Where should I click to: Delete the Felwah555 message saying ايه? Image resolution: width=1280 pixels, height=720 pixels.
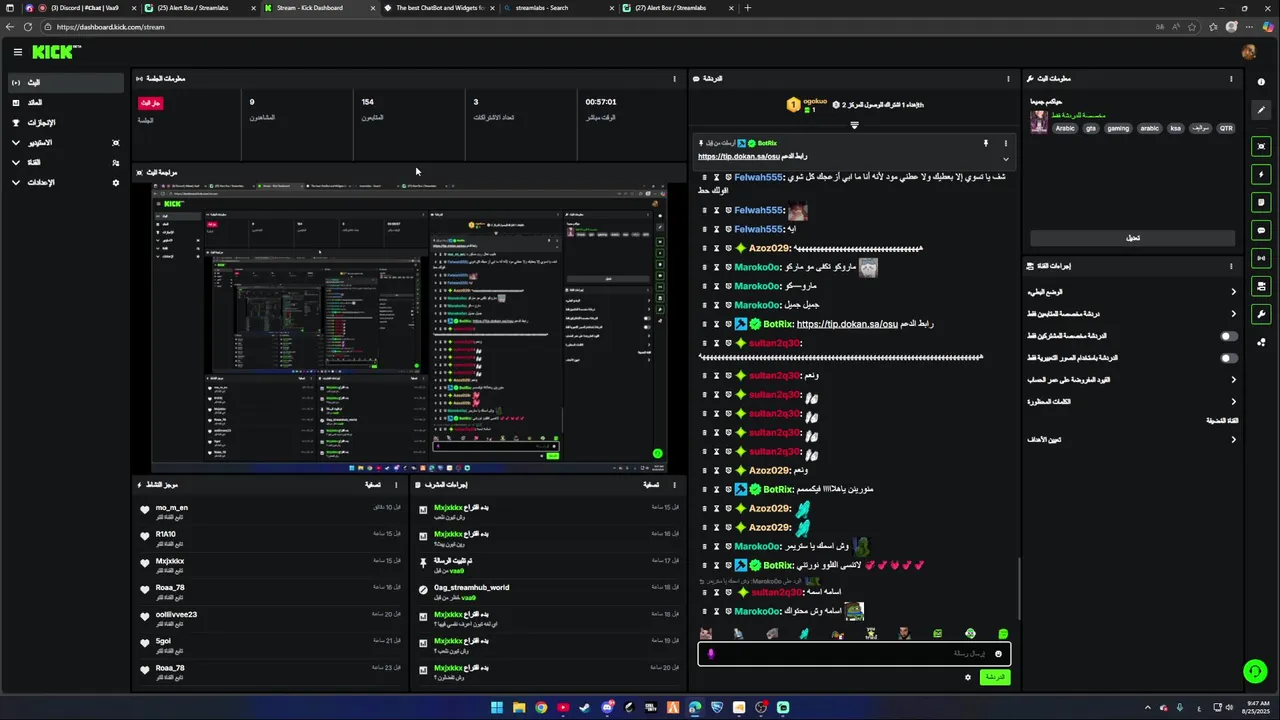click(703, 229)
